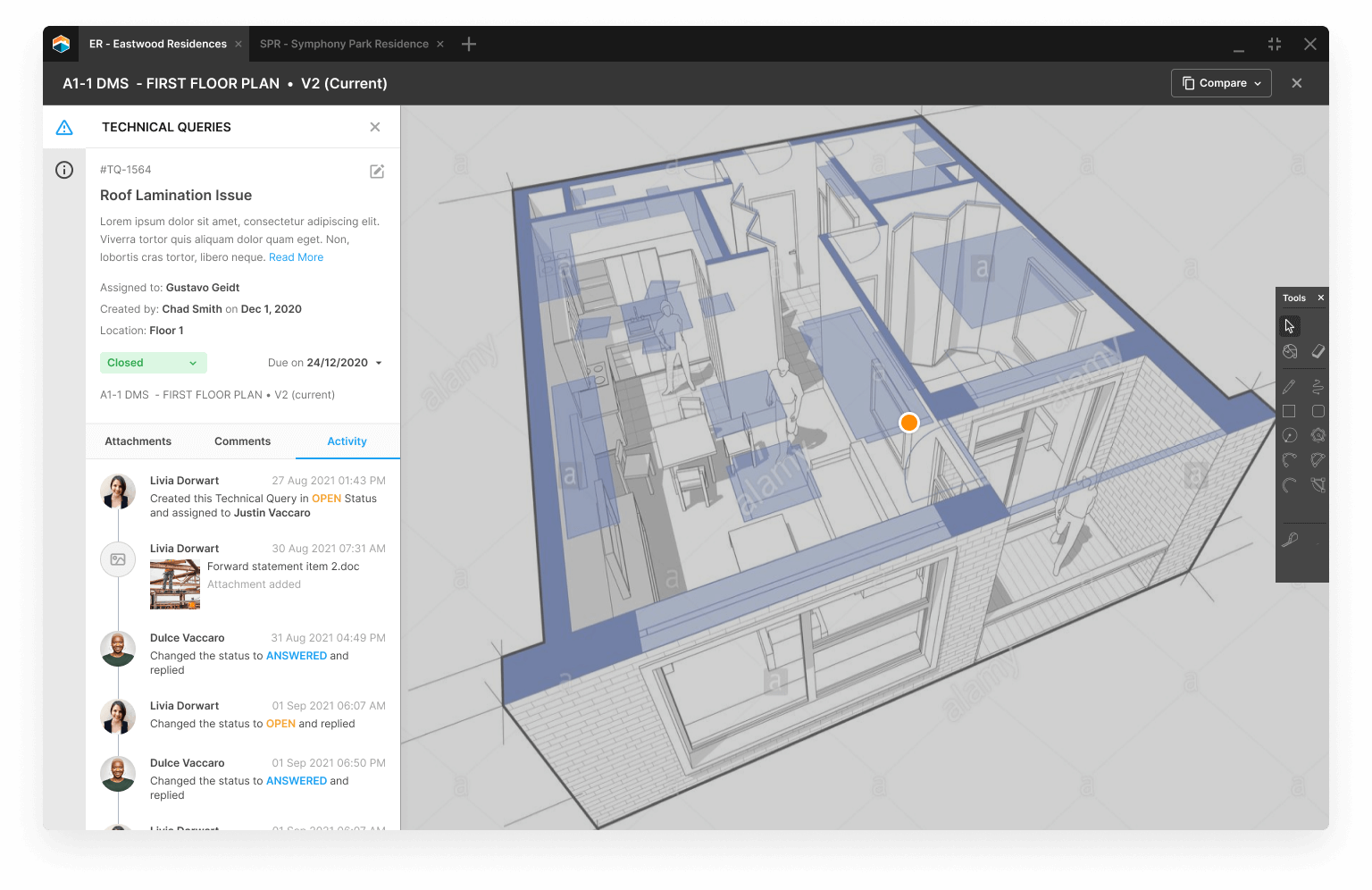
Task: Click the Read More link
Action: point(296,257)
